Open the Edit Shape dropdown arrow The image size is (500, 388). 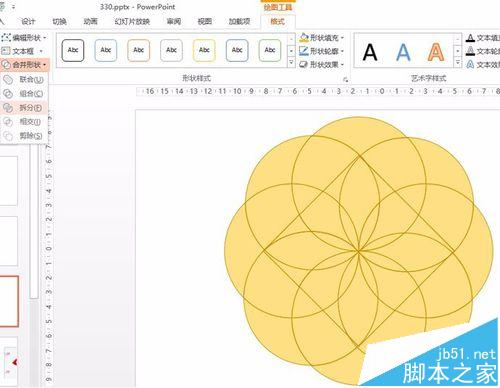[x=44, y=38]
